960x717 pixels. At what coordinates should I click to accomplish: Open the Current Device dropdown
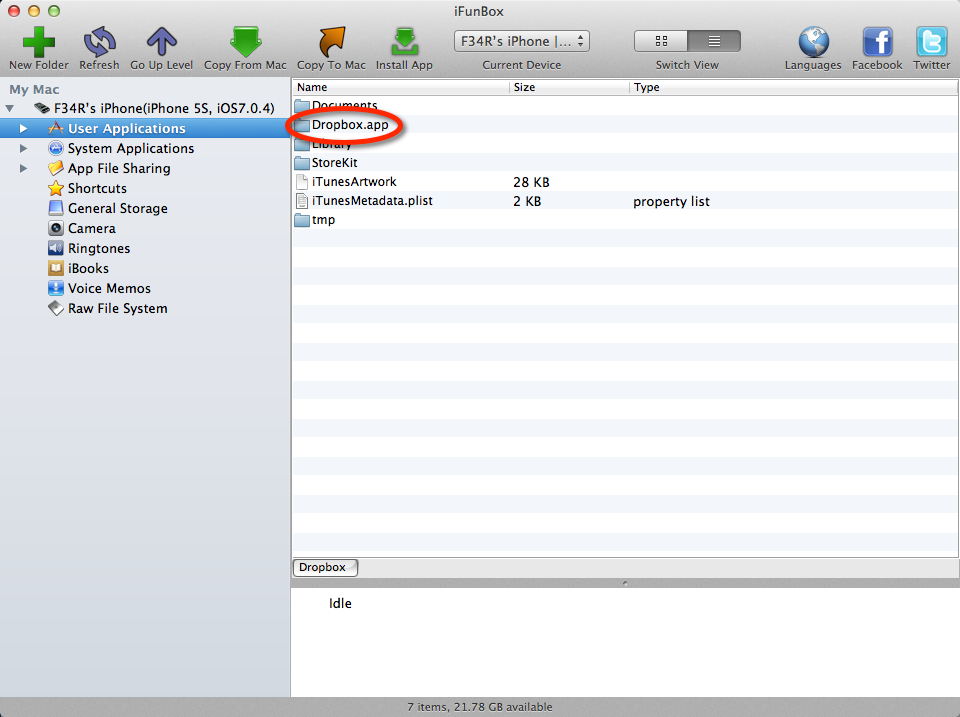coord(522,41)
